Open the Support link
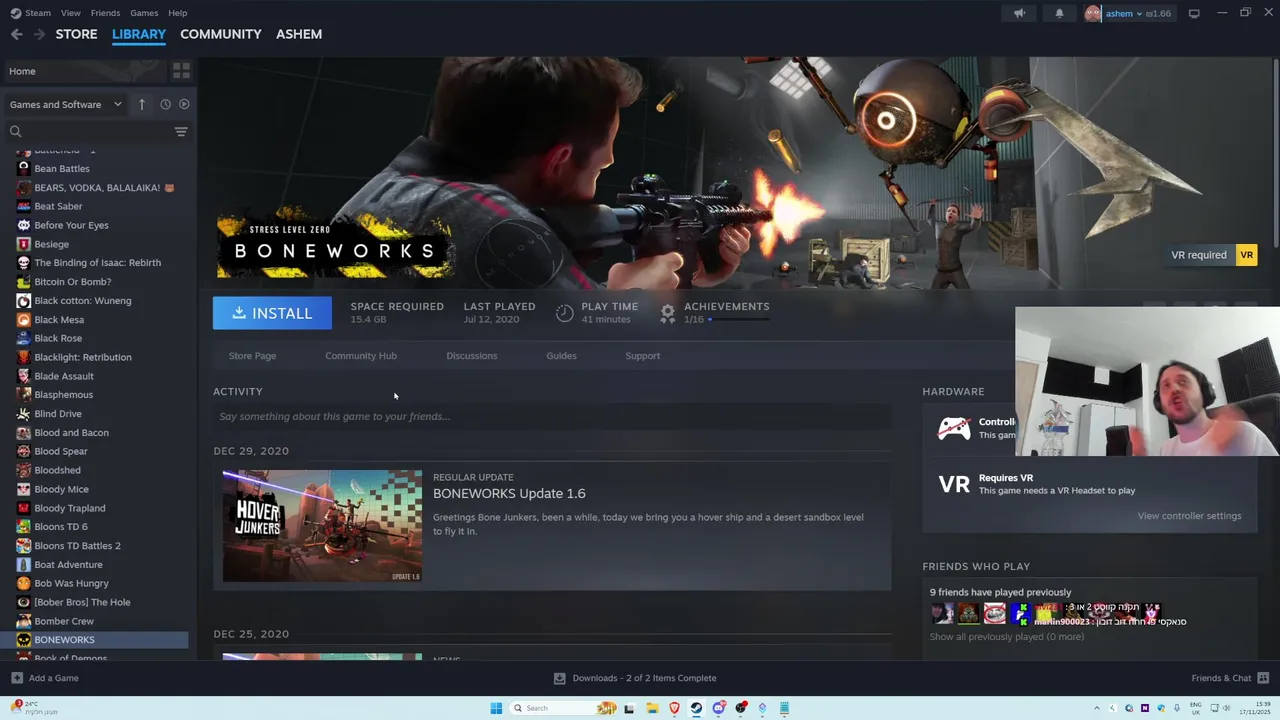The width and height of the screenshot is (1280, 720). 643,356
